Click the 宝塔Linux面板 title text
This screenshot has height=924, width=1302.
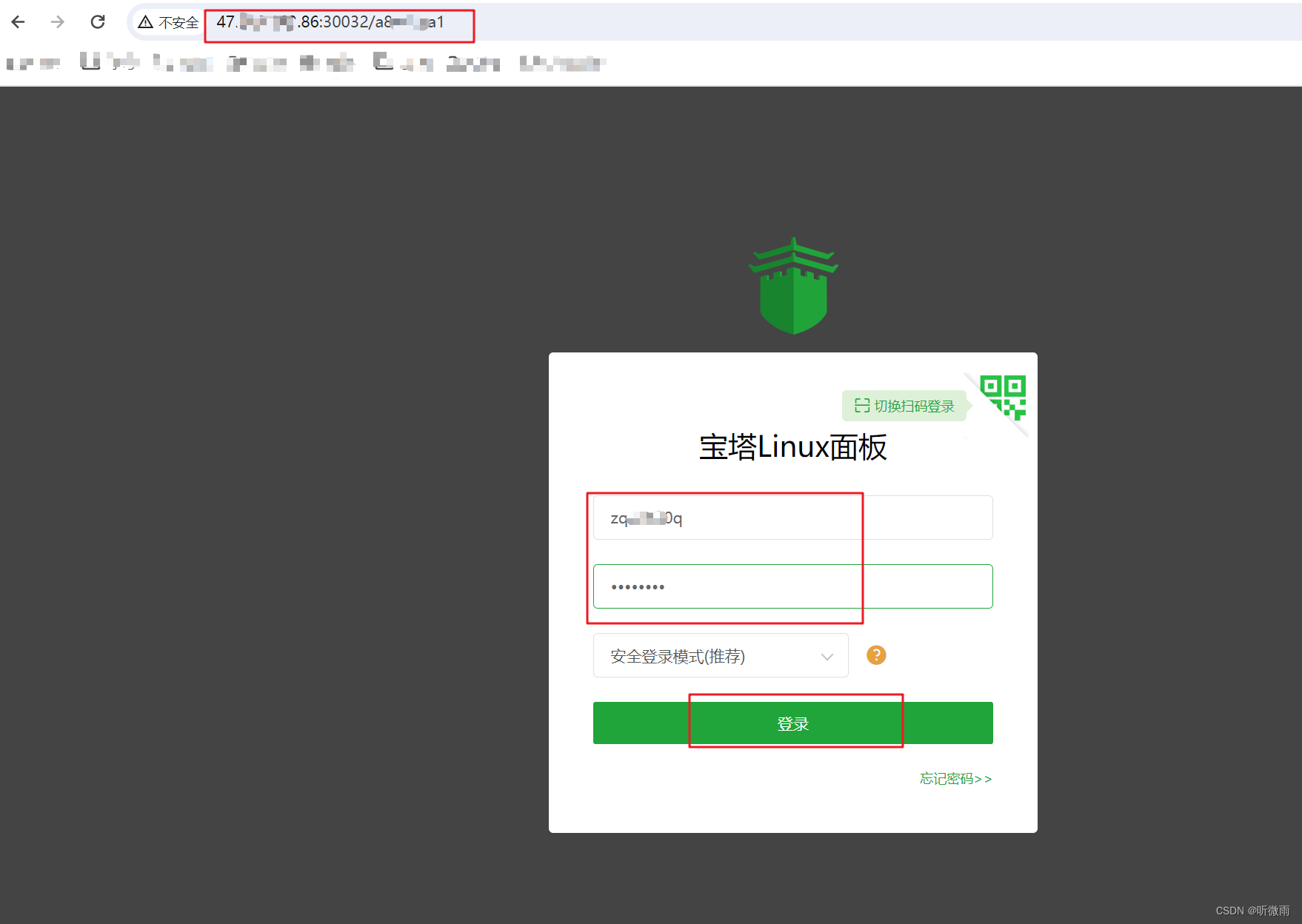pyautogui.click(x=792, y=447)
